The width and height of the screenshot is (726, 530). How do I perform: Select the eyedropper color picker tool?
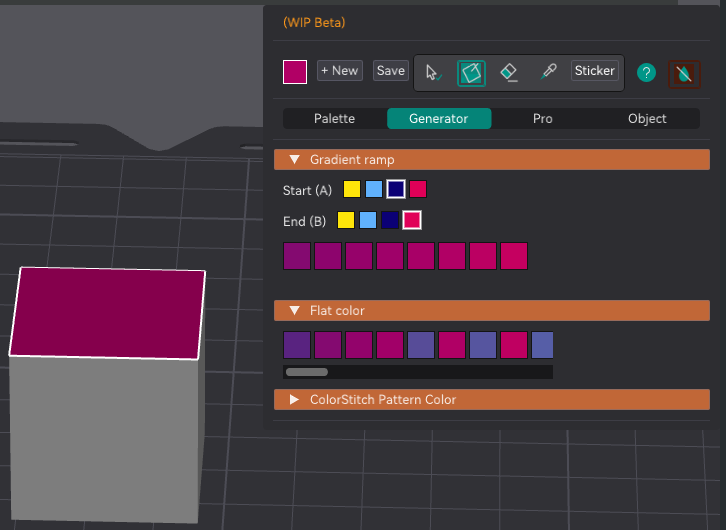(x=548, y=72)
